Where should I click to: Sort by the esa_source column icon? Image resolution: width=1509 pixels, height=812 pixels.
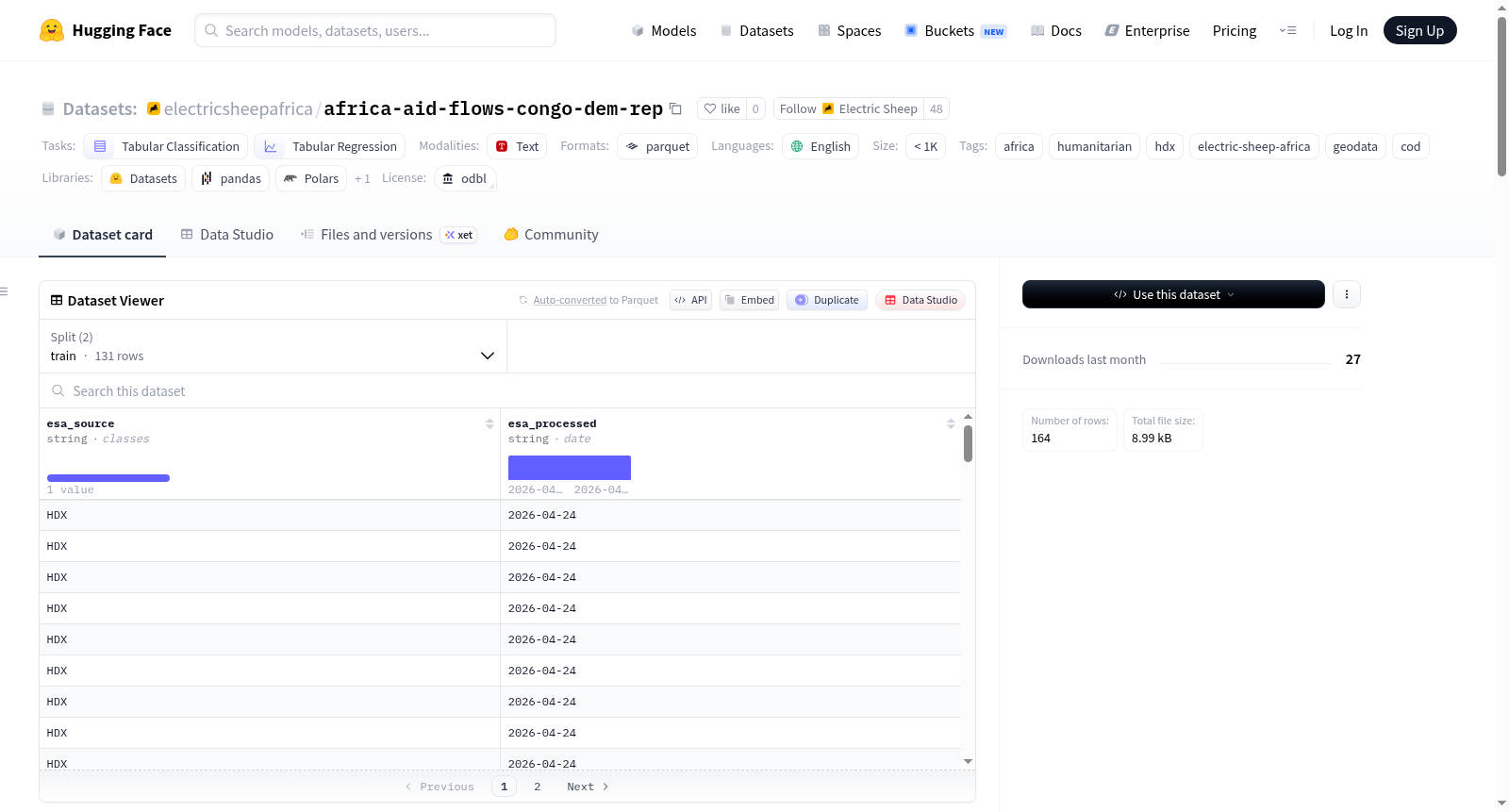489,423
